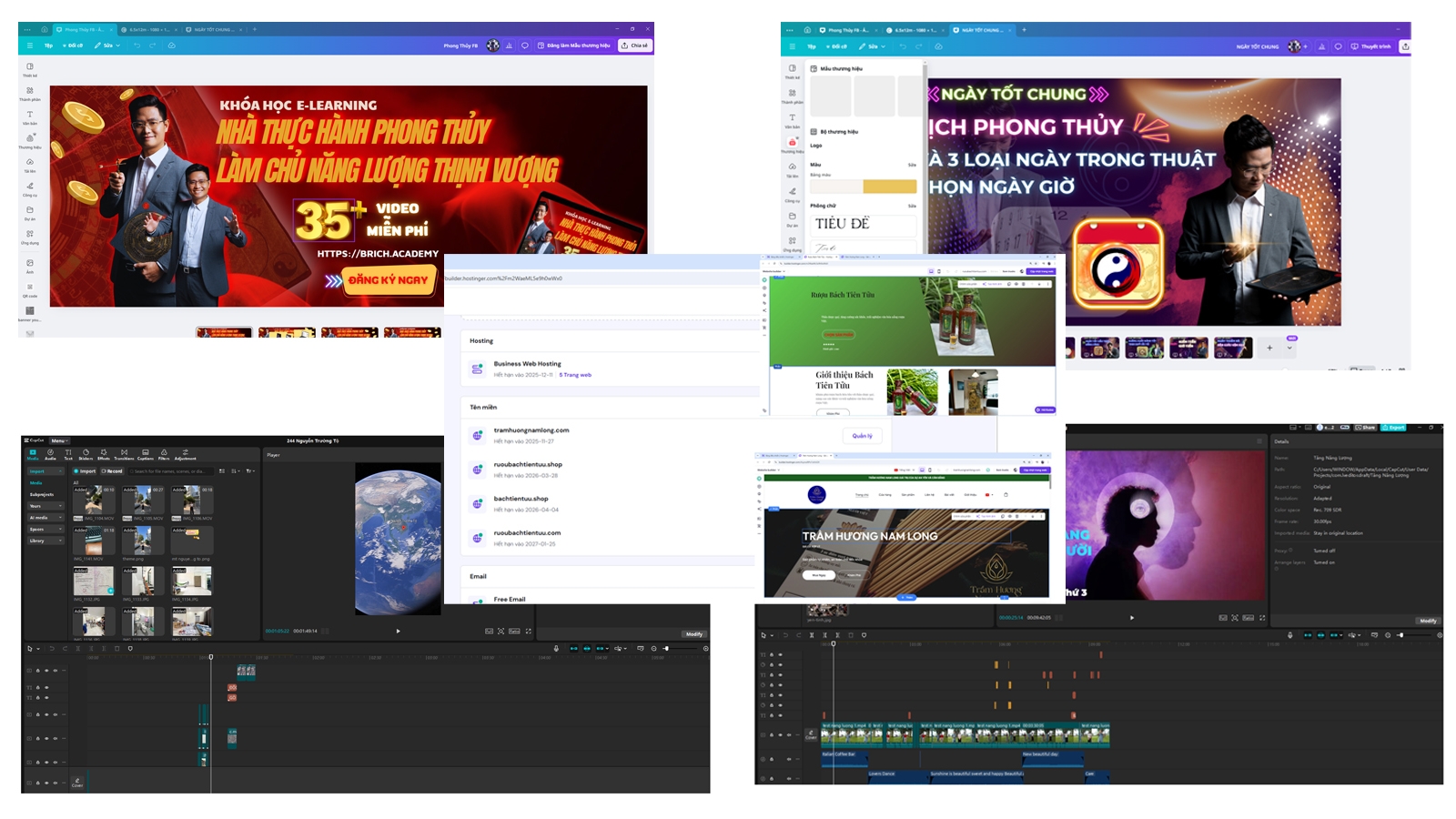This screenshot has height=819, width=1456.
Task: Click Export button in Tăng Năng Lượng CapCut window
Action: tap(1393, 427)
